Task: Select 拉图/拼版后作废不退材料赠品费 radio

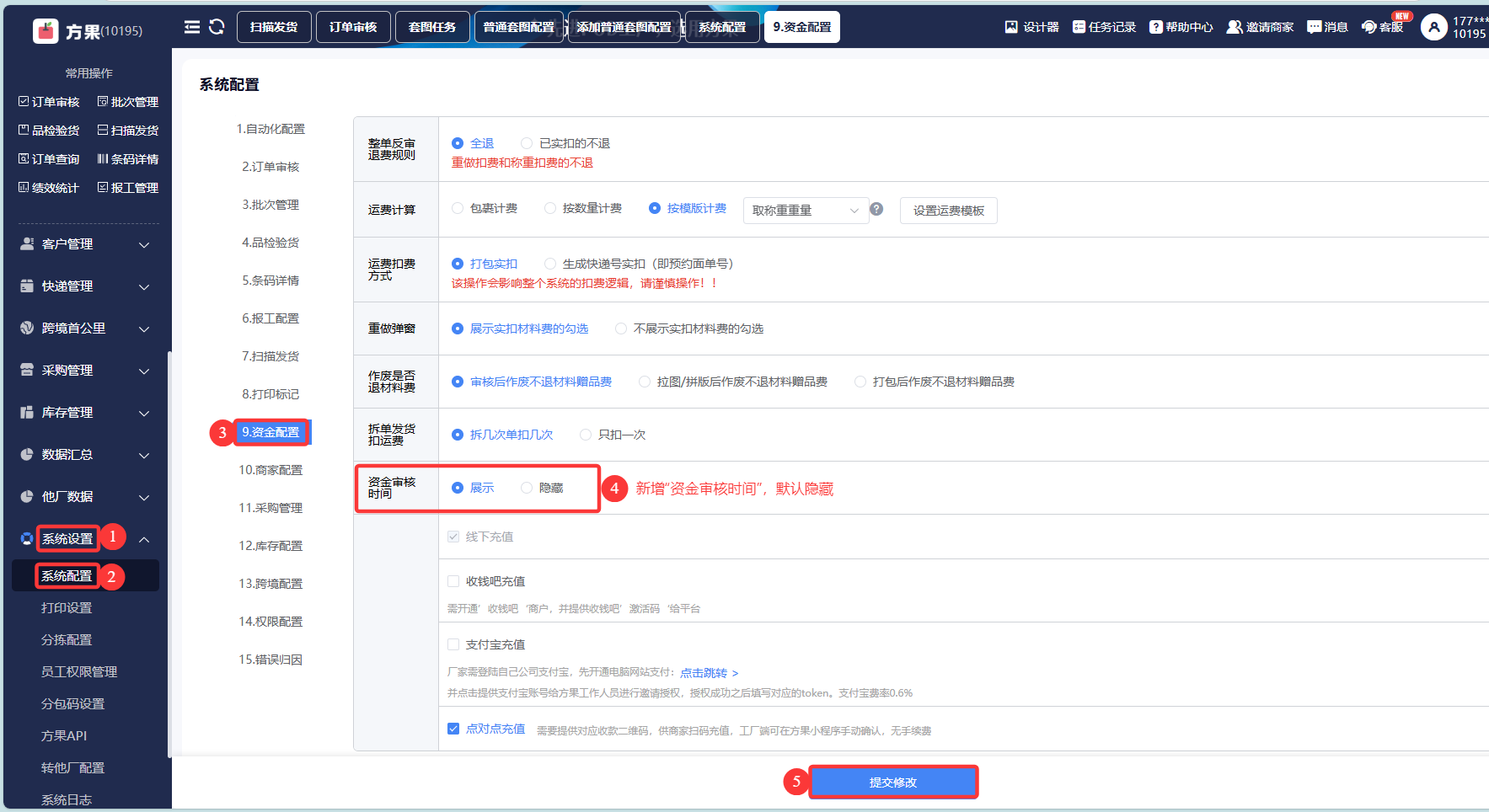Action: pos(645,382)
